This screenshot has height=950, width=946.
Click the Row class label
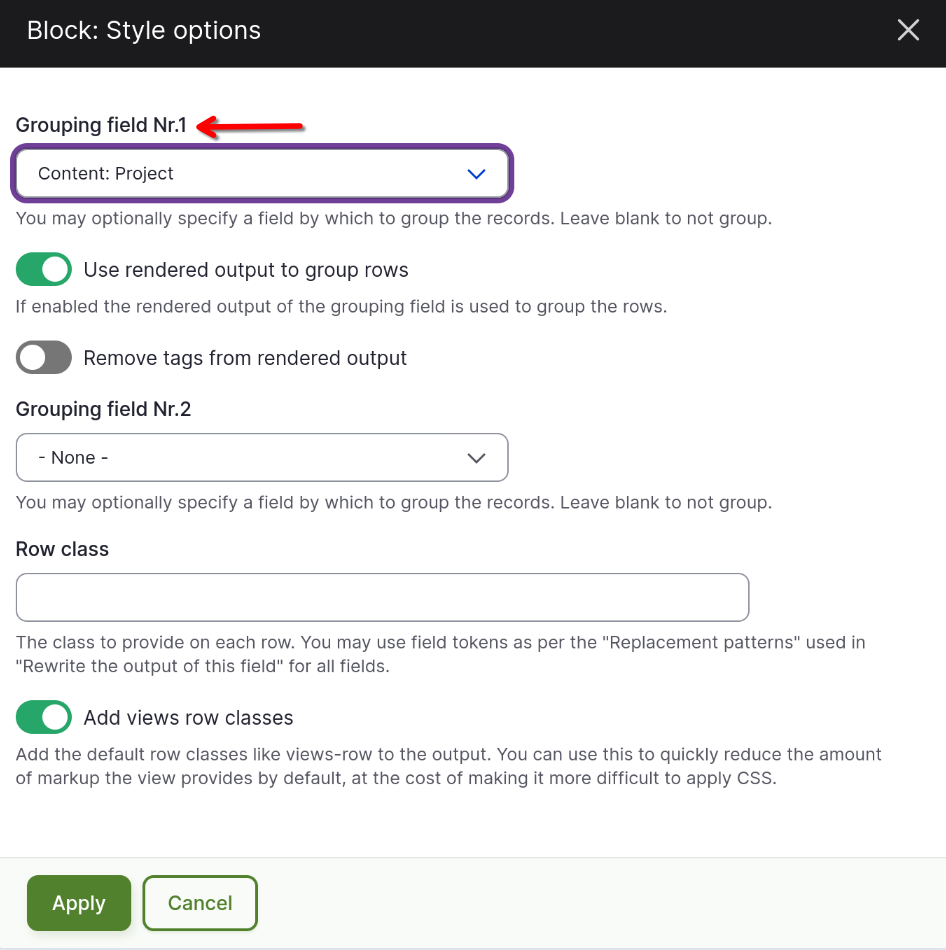(62, 549)
